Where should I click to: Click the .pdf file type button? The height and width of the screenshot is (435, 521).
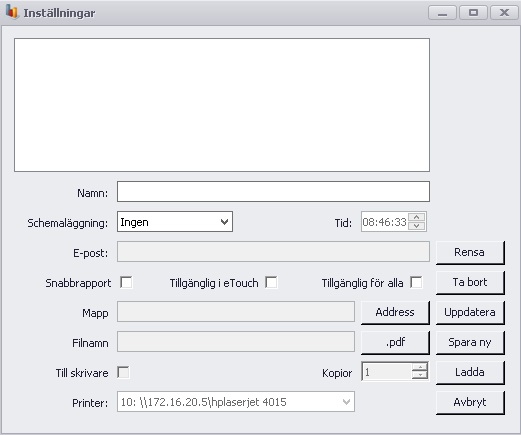point(395,343)
